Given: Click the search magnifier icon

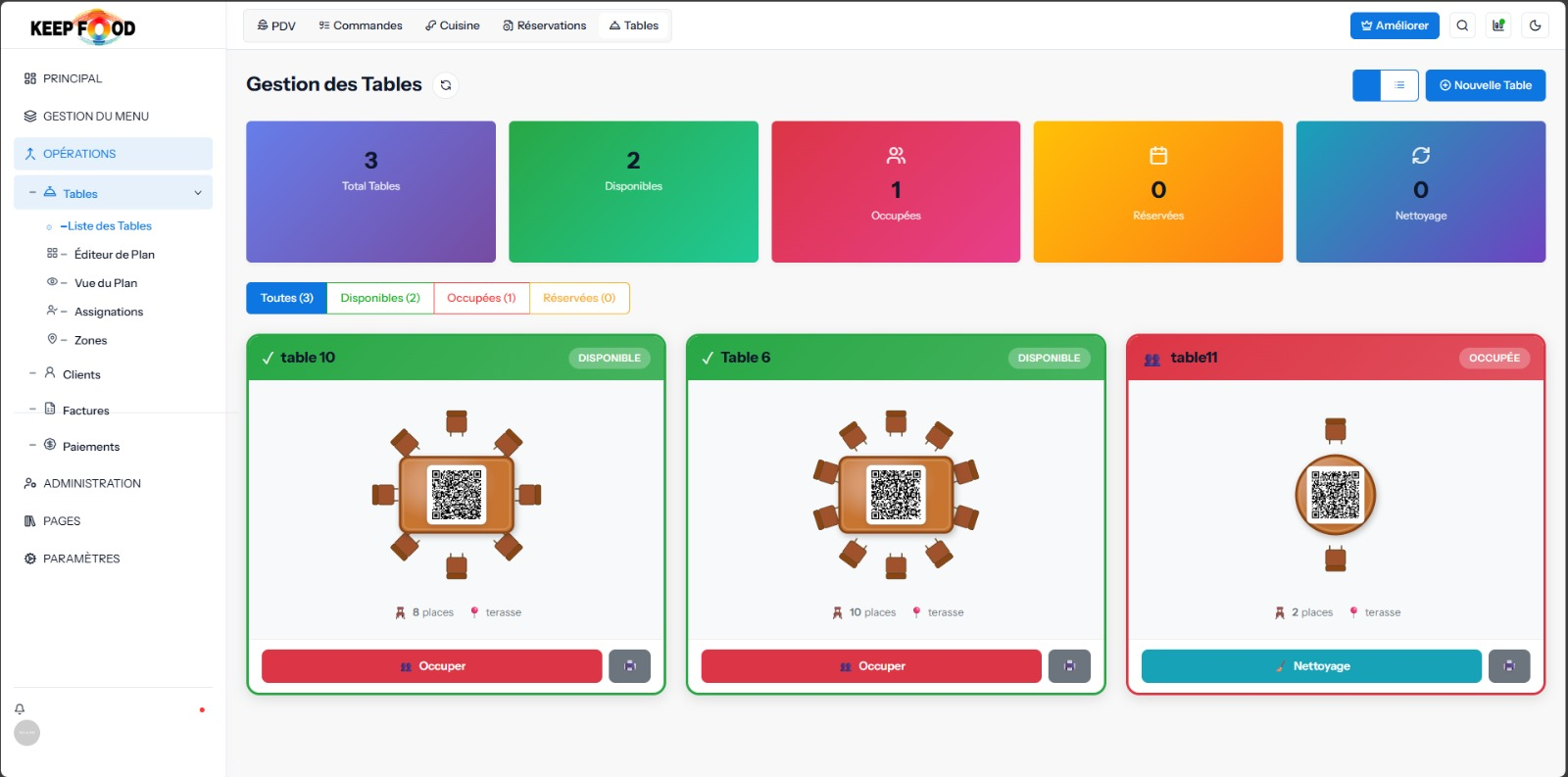Looking at the screenshot, I should click(x=1462, y=25).
